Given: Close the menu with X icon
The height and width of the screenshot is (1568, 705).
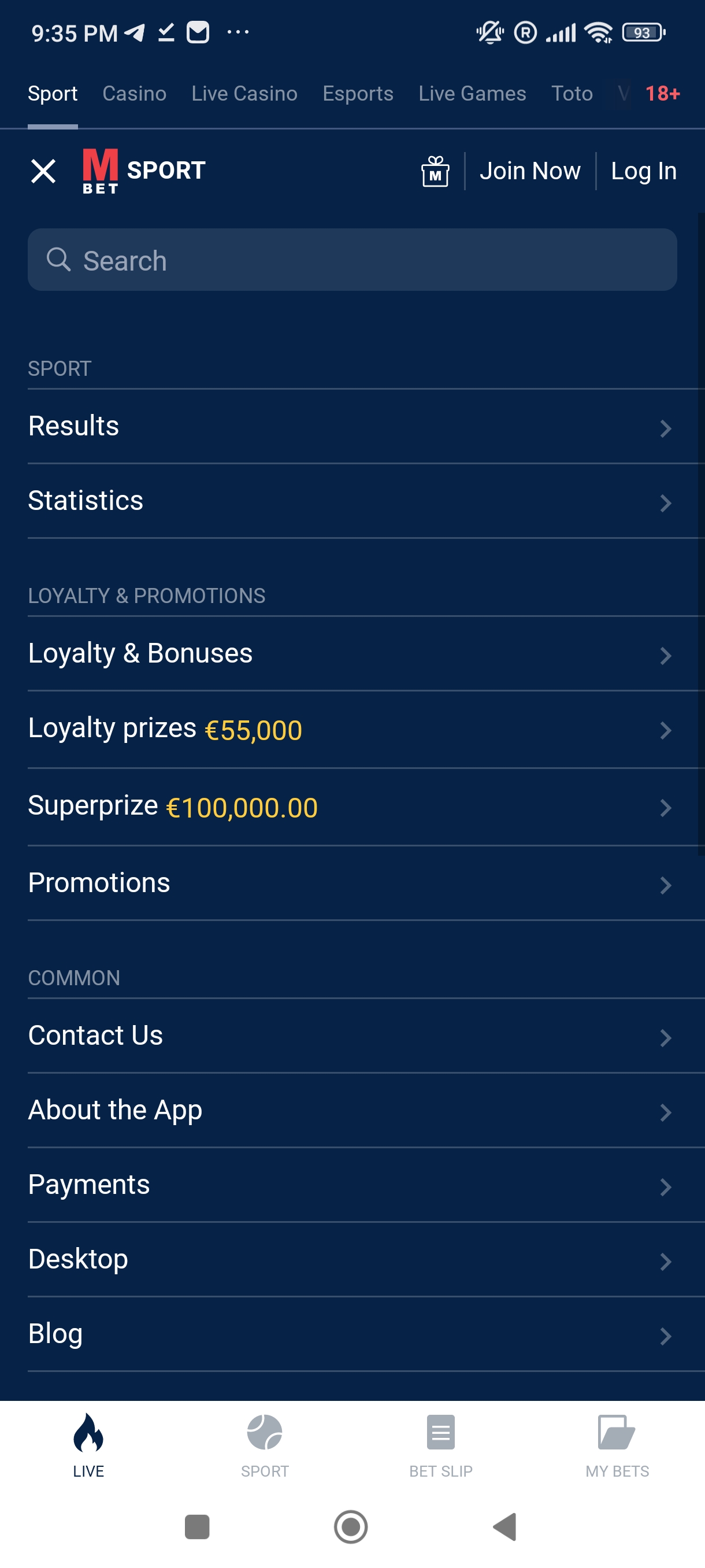Looking at the screenshot, I should 43,171.
